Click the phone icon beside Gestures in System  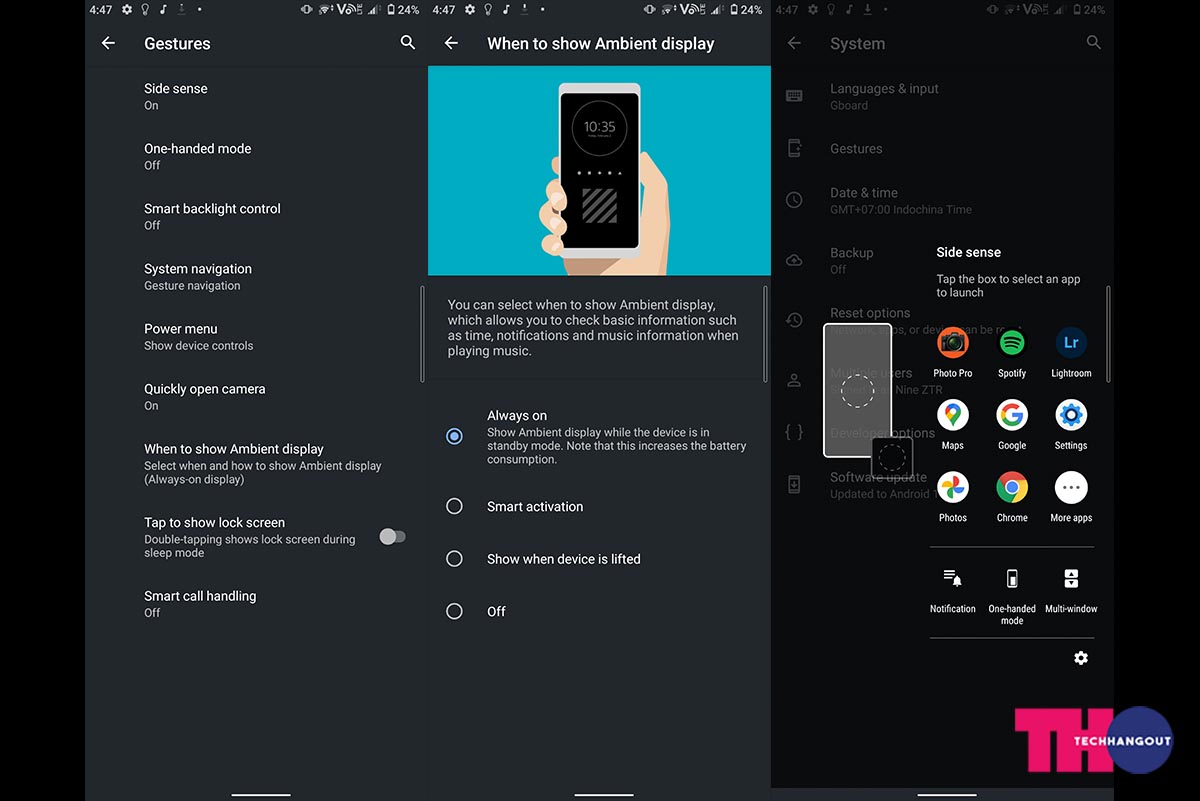tap(794, 148)
